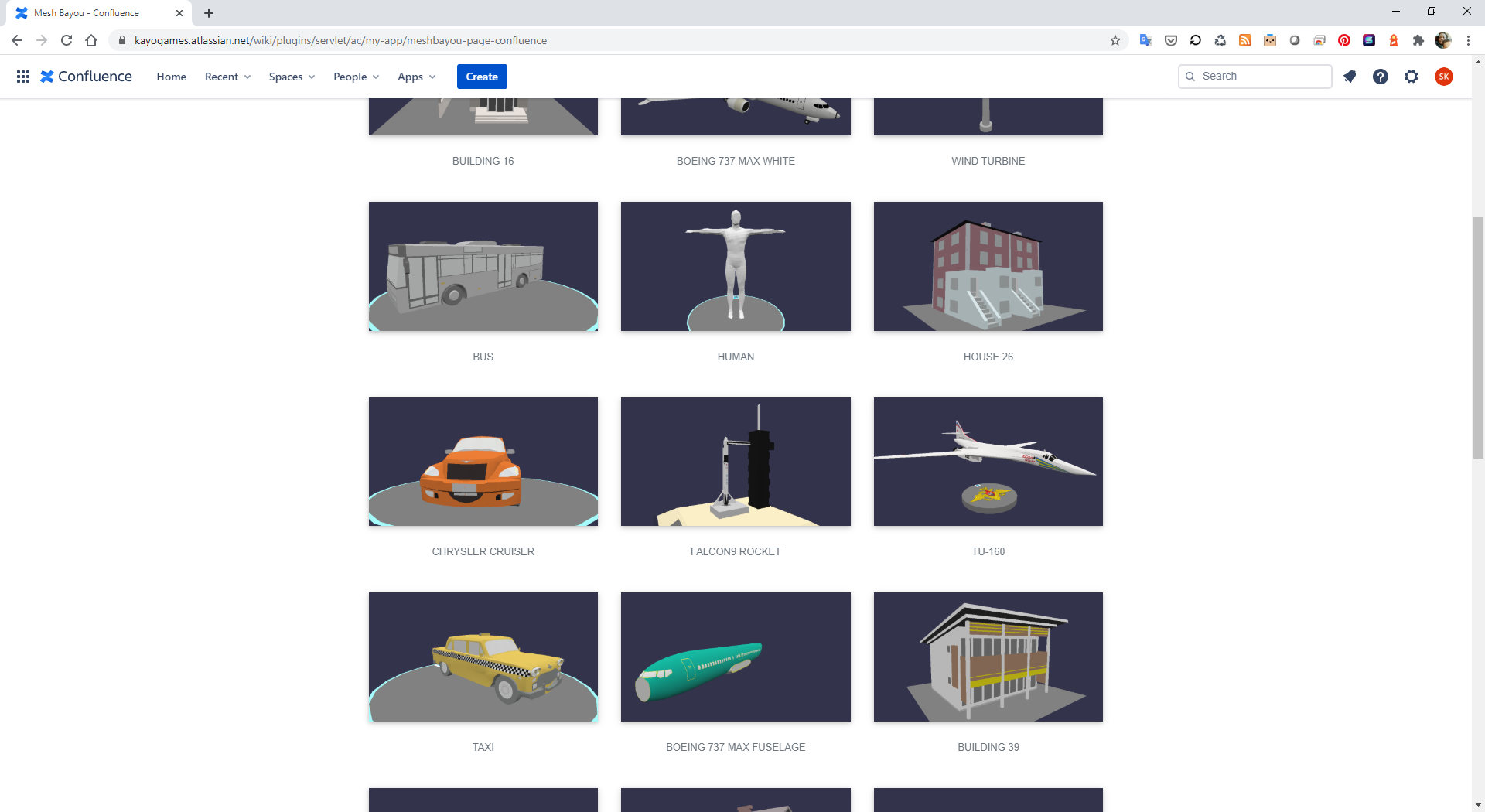1485x812 pixels.
Task: Click the scrollbar down arrow
Action: click(x=1478, y=805)
